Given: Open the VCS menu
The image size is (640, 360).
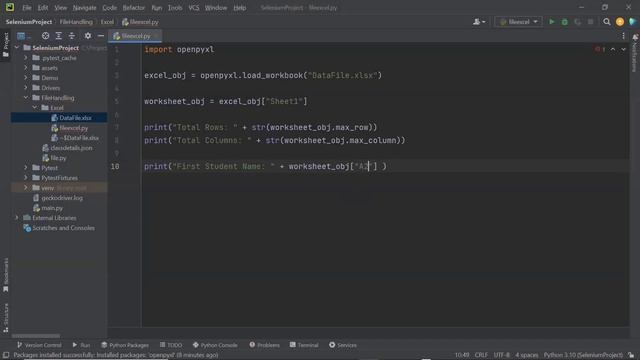Looking at the screenshot, I should [193, 7].
